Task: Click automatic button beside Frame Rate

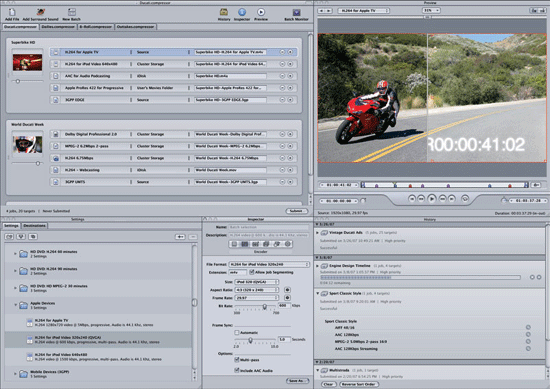Action: click(287, 297)
